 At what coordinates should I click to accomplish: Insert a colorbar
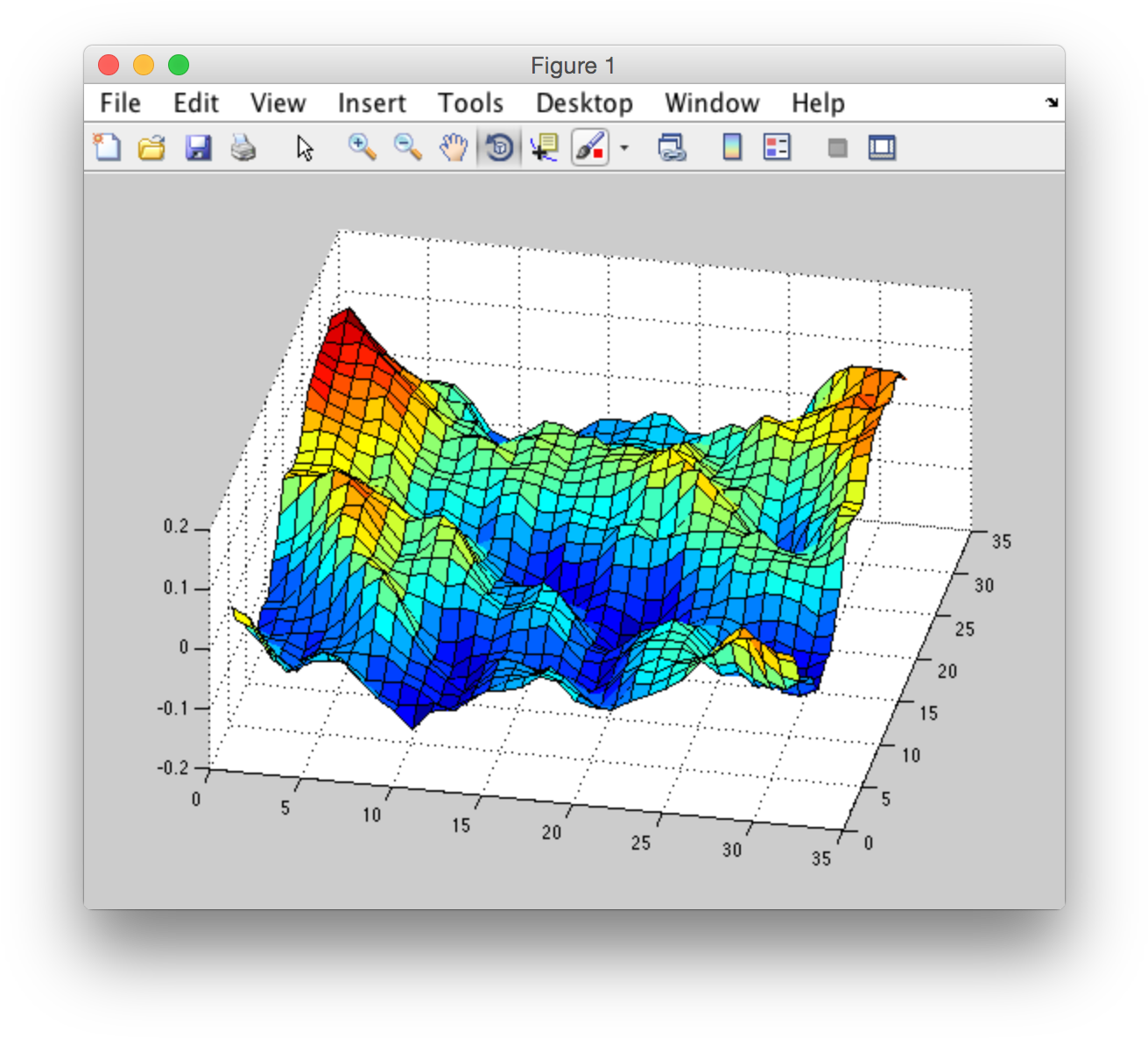click(731, 147)
